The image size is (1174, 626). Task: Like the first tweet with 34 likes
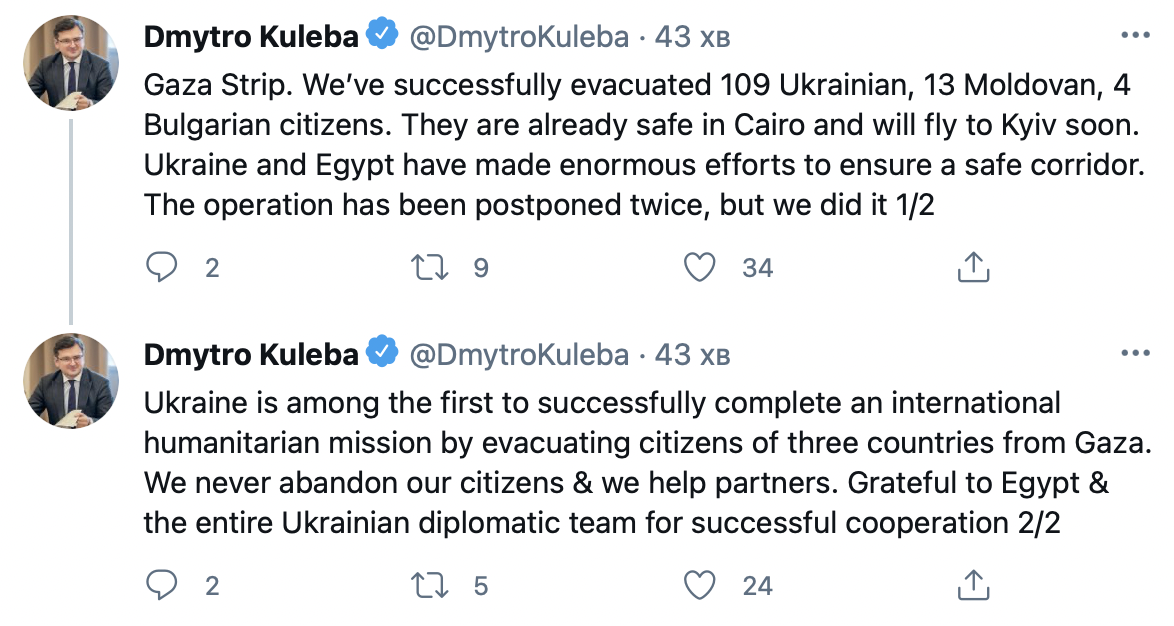tap(701, 267)
